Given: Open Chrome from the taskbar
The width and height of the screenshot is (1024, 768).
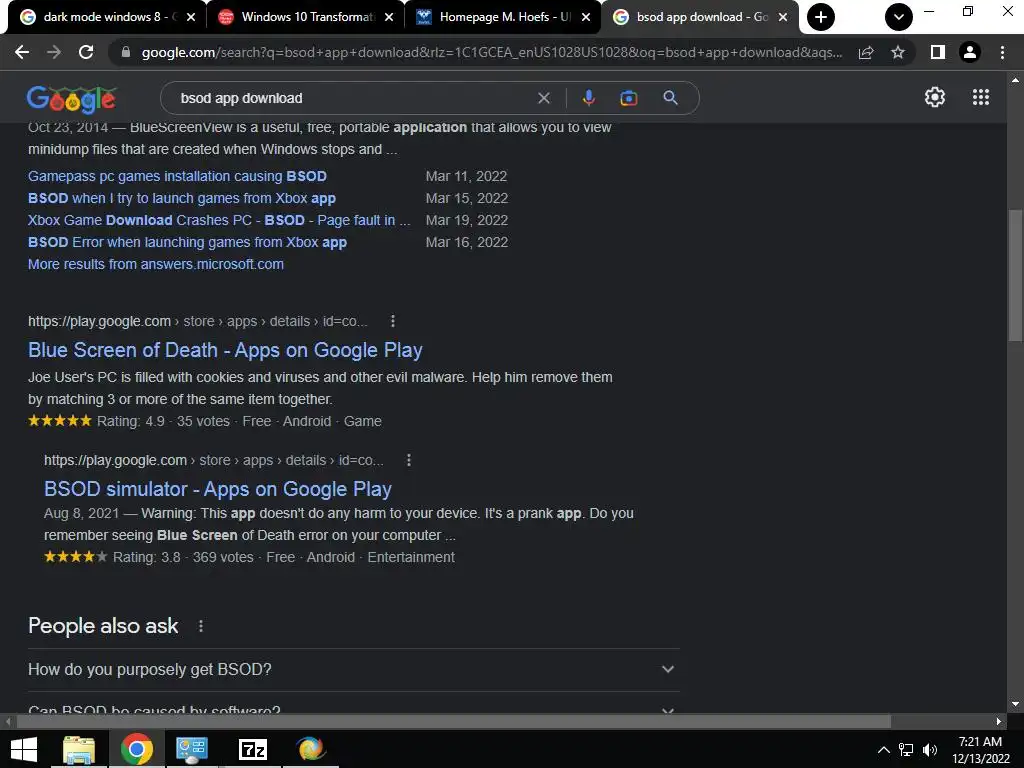Looking at the screenshot, I should tap(137, 750).
